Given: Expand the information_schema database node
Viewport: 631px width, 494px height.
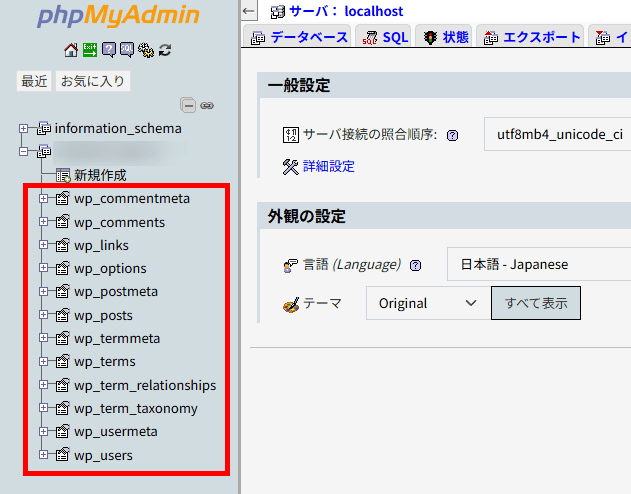Looking at the screenshot, I should click(x=23, y=128).
